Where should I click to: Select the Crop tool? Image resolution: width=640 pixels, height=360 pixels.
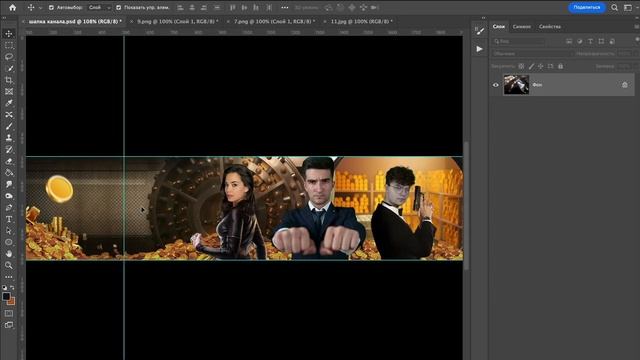(x=9, y=80)
